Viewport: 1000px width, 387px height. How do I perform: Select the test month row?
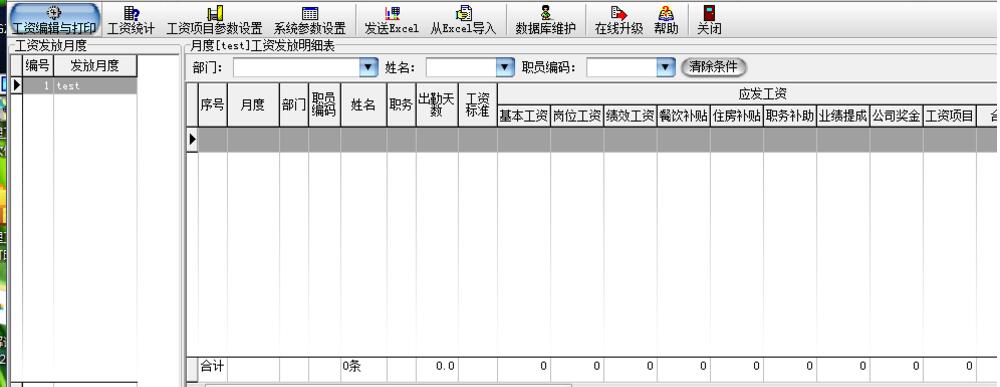pos(80,85)
